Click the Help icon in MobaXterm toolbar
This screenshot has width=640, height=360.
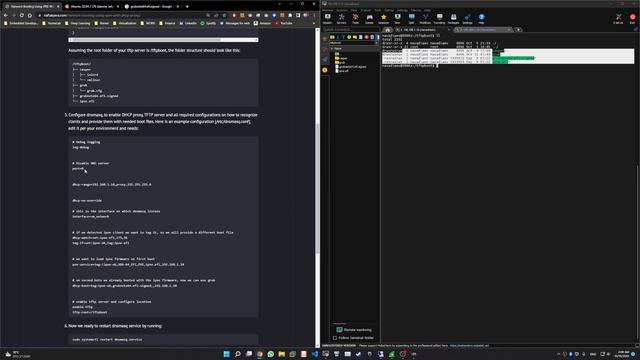click(482, 18)
